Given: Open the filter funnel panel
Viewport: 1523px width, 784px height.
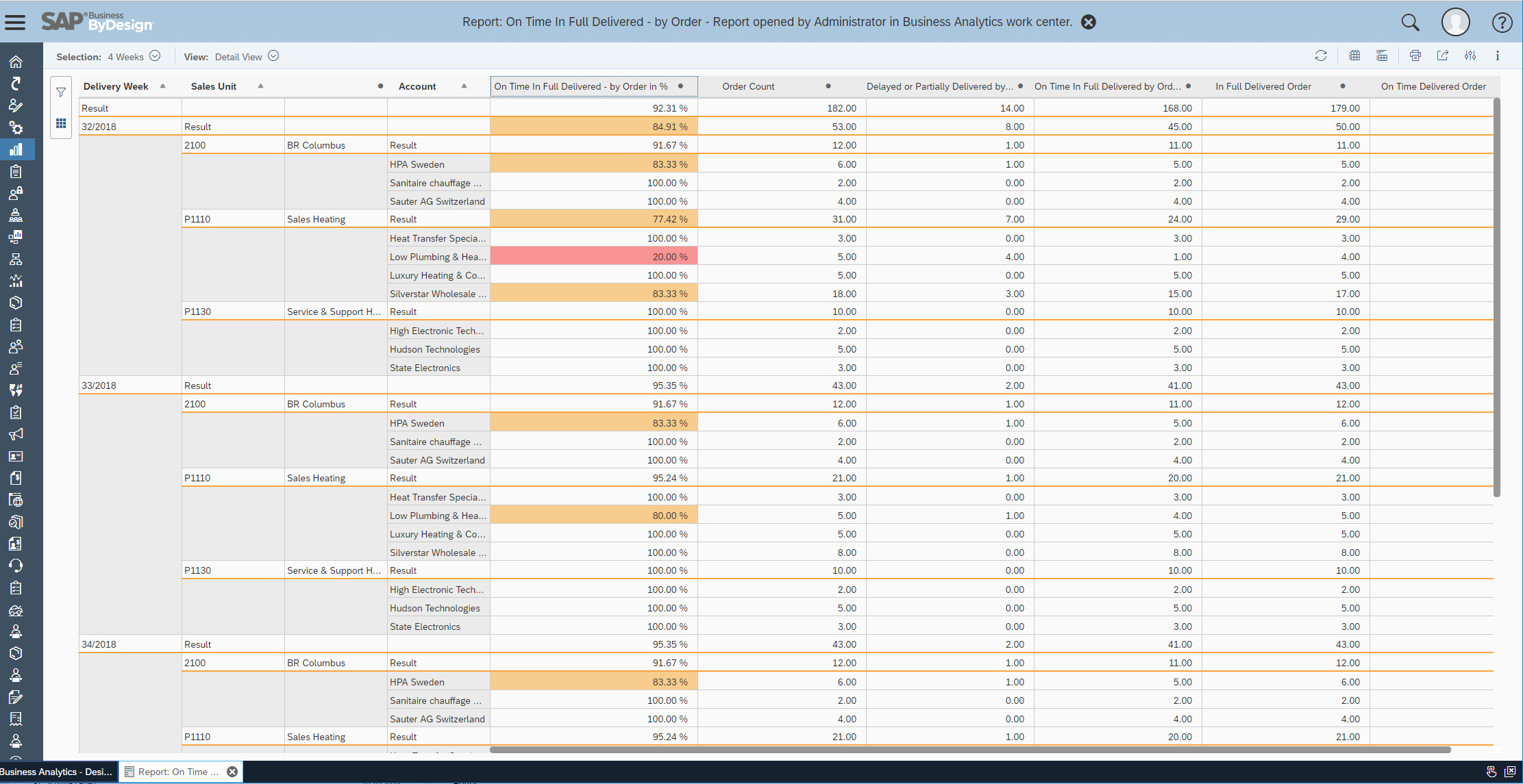Looking at the screenshot, I should (61, 92).
